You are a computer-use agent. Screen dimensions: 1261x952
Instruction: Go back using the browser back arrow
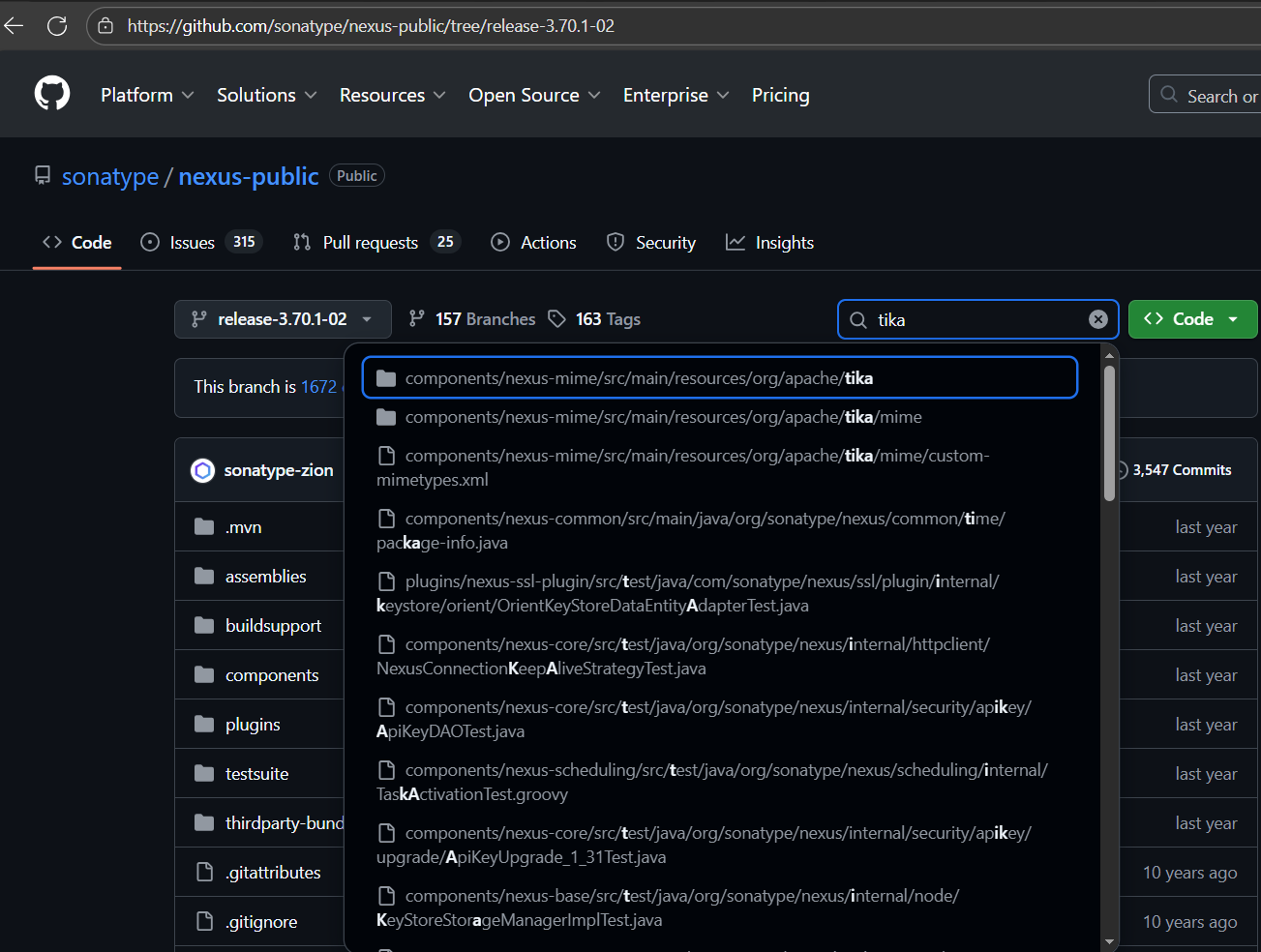pyautogui.click(x=15, y=25)
